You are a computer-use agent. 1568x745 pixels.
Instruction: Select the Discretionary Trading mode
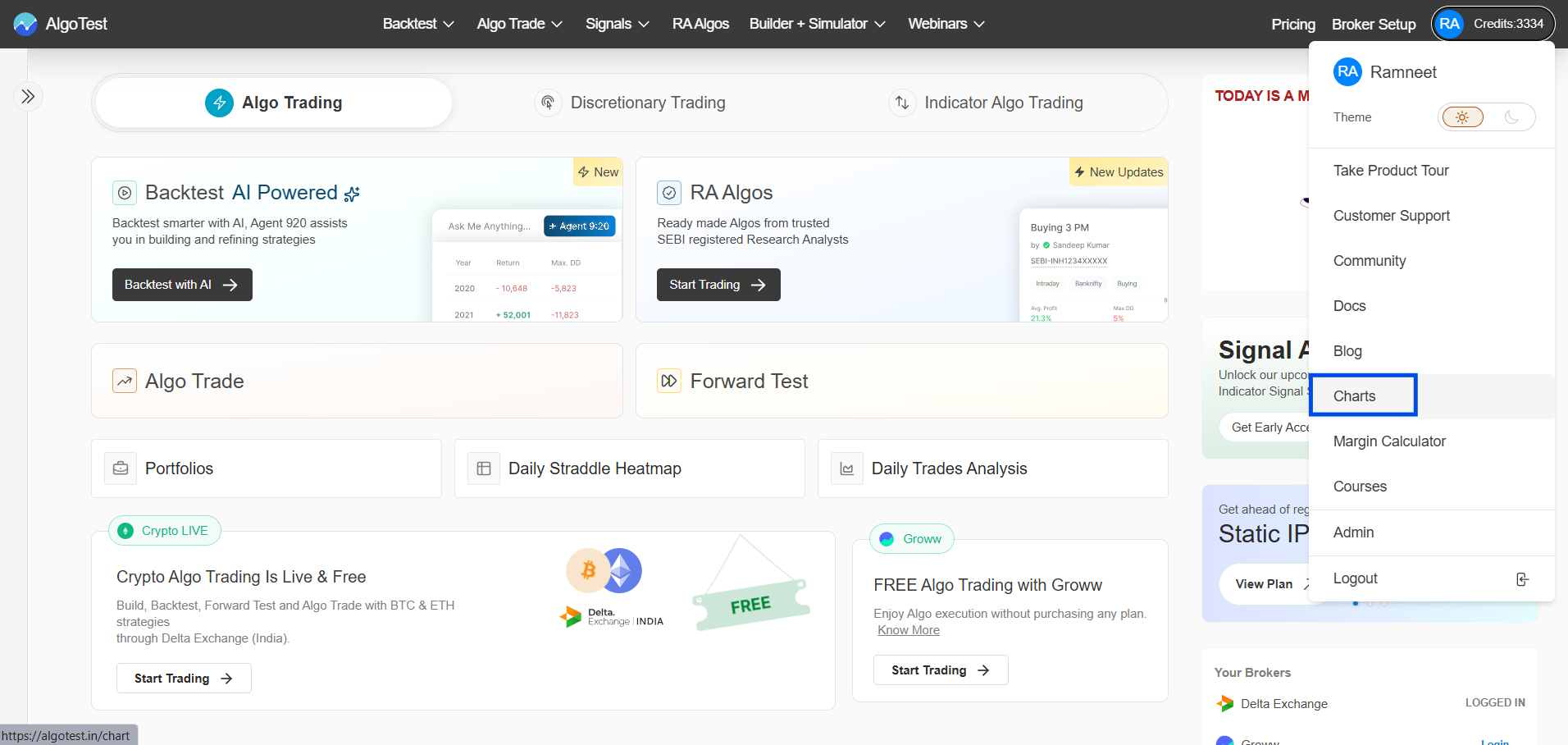point(630,103)
